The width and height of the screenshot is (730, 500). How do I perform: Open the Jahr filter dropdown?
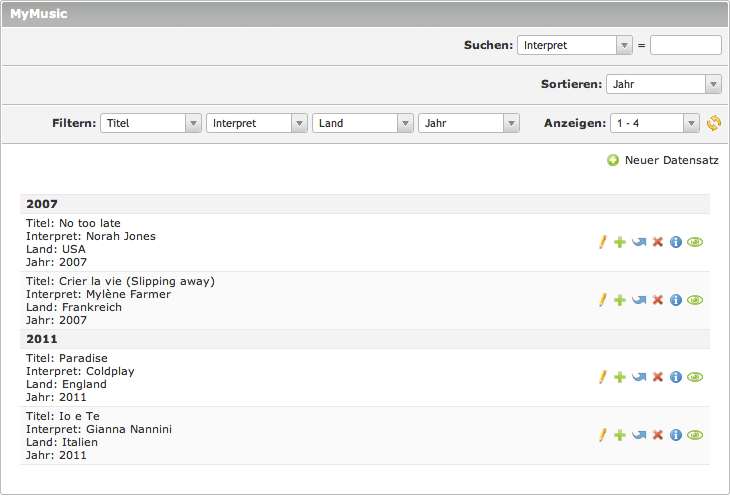click(469, 123)
